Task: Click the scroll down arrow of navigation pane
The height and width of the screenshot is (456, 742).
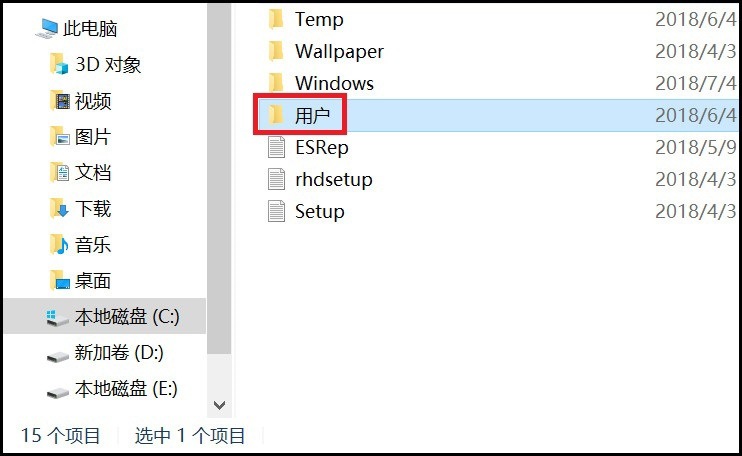Action: (219, 405)
